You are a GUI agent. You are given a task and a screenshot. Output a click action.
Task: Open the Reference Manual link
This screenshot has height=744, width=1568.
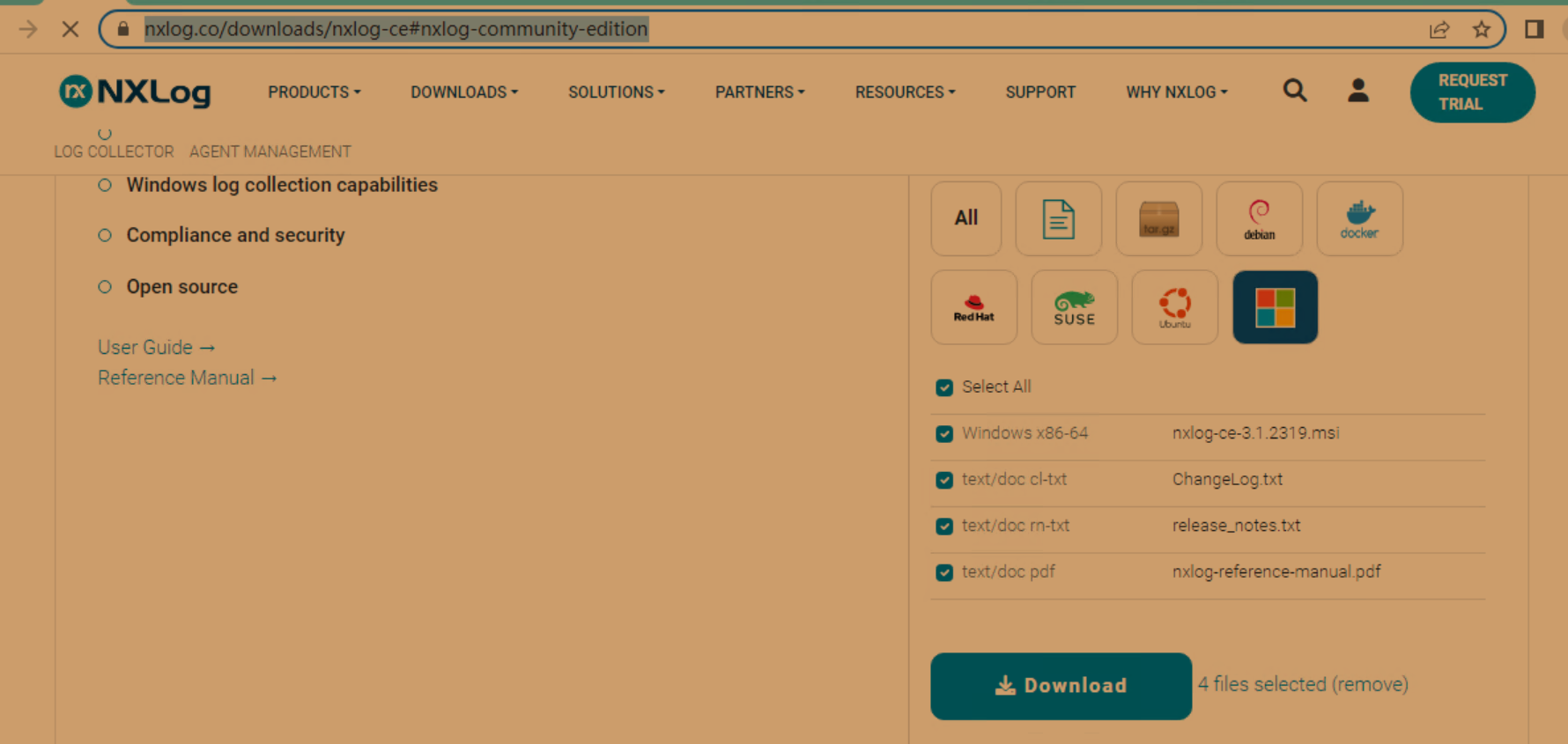[187, 378]
